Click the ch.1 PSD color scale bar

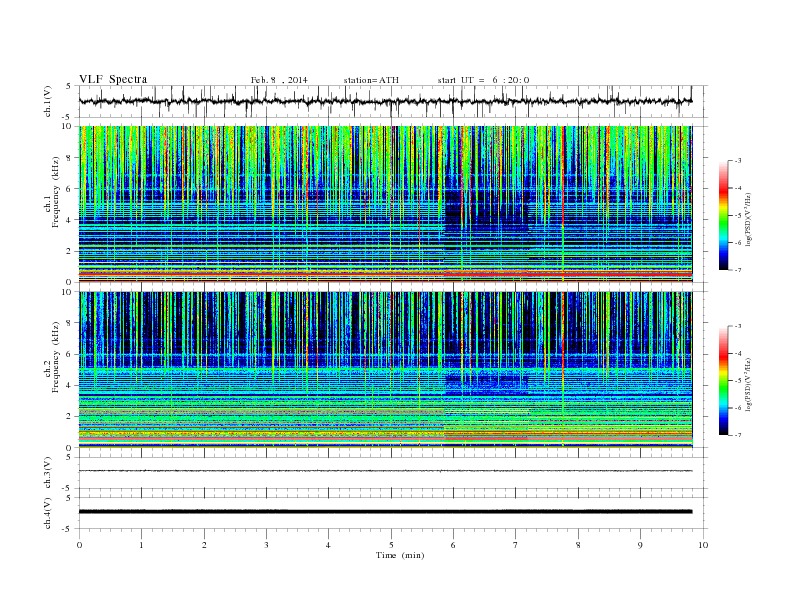click(723, 215)
